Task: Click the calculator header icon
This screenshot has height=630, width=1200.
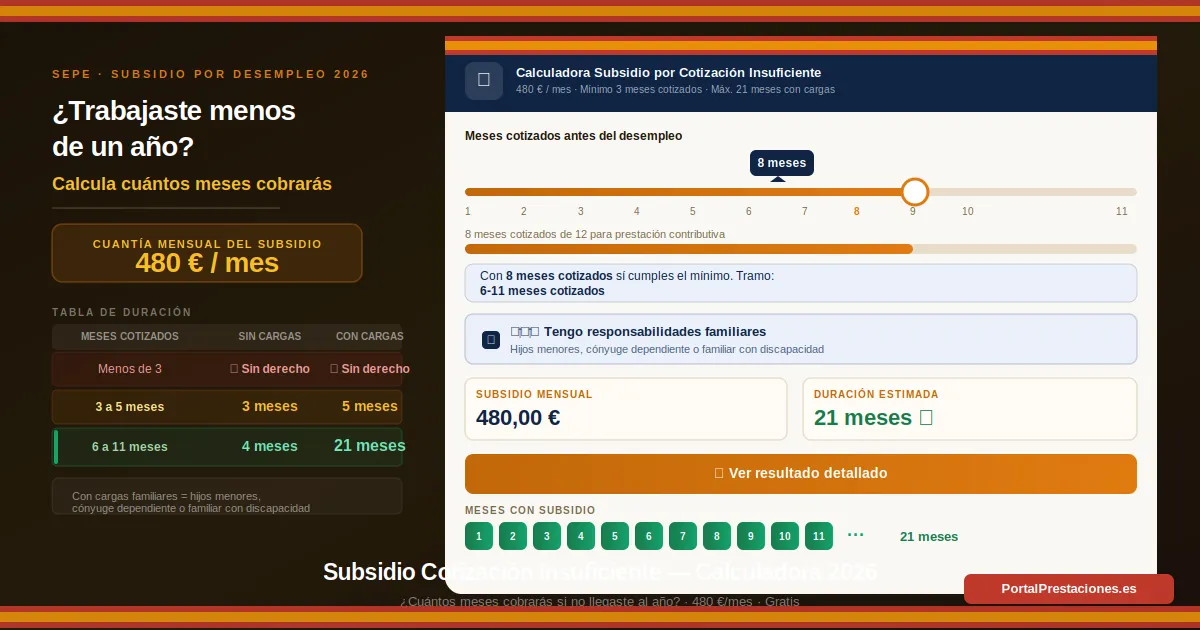Action: point(484,81)
